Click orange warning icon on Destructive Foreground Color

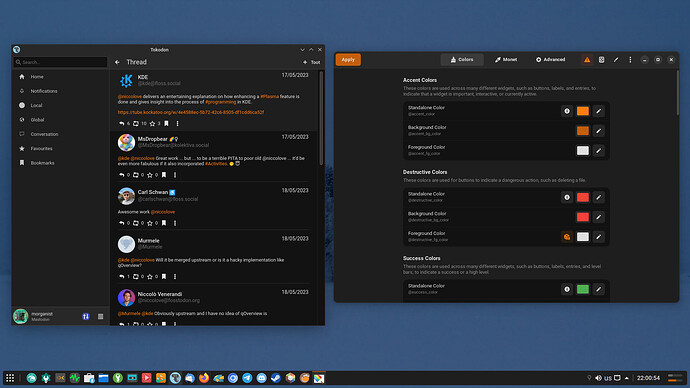click(567, 237)
